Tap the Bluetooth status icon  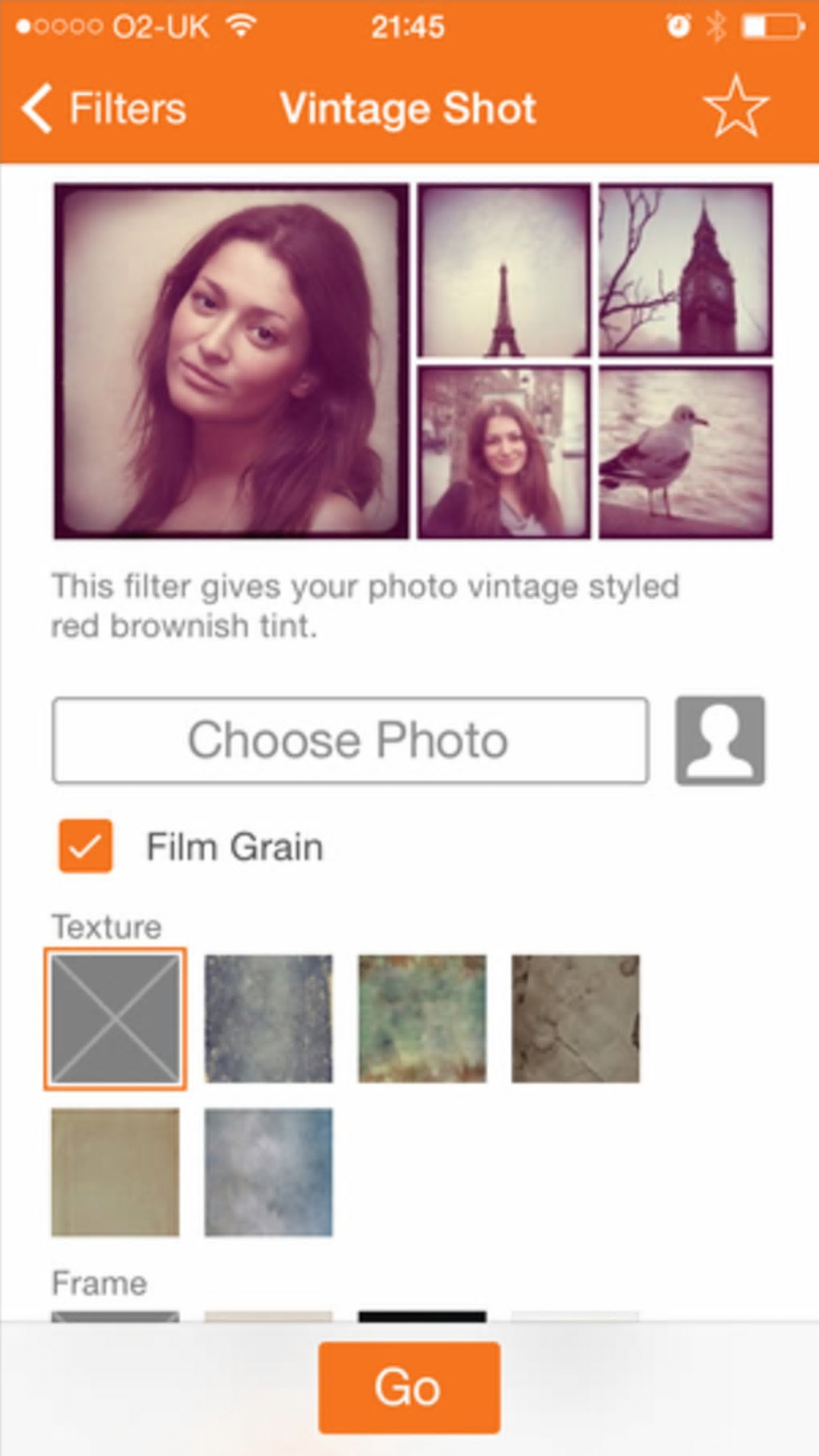pyautogui.click(x=716, y=27)
